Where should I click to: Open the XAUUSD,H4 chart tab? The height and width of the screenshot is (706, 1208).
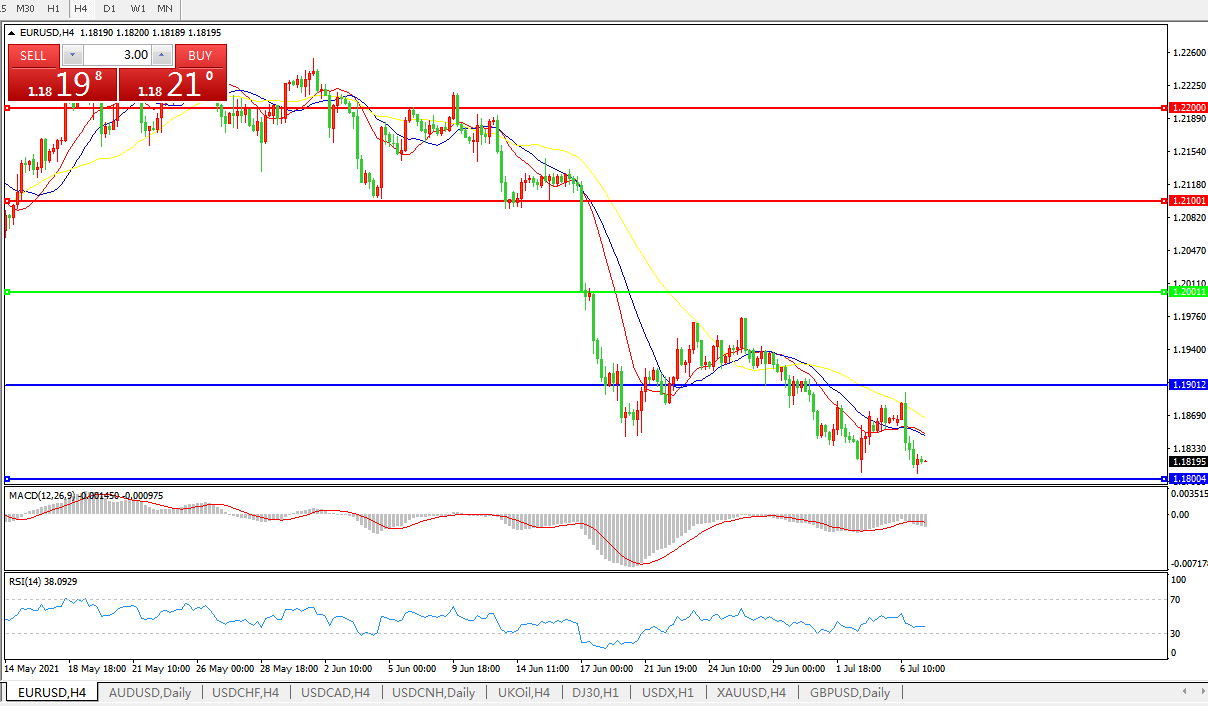[751, 692]
